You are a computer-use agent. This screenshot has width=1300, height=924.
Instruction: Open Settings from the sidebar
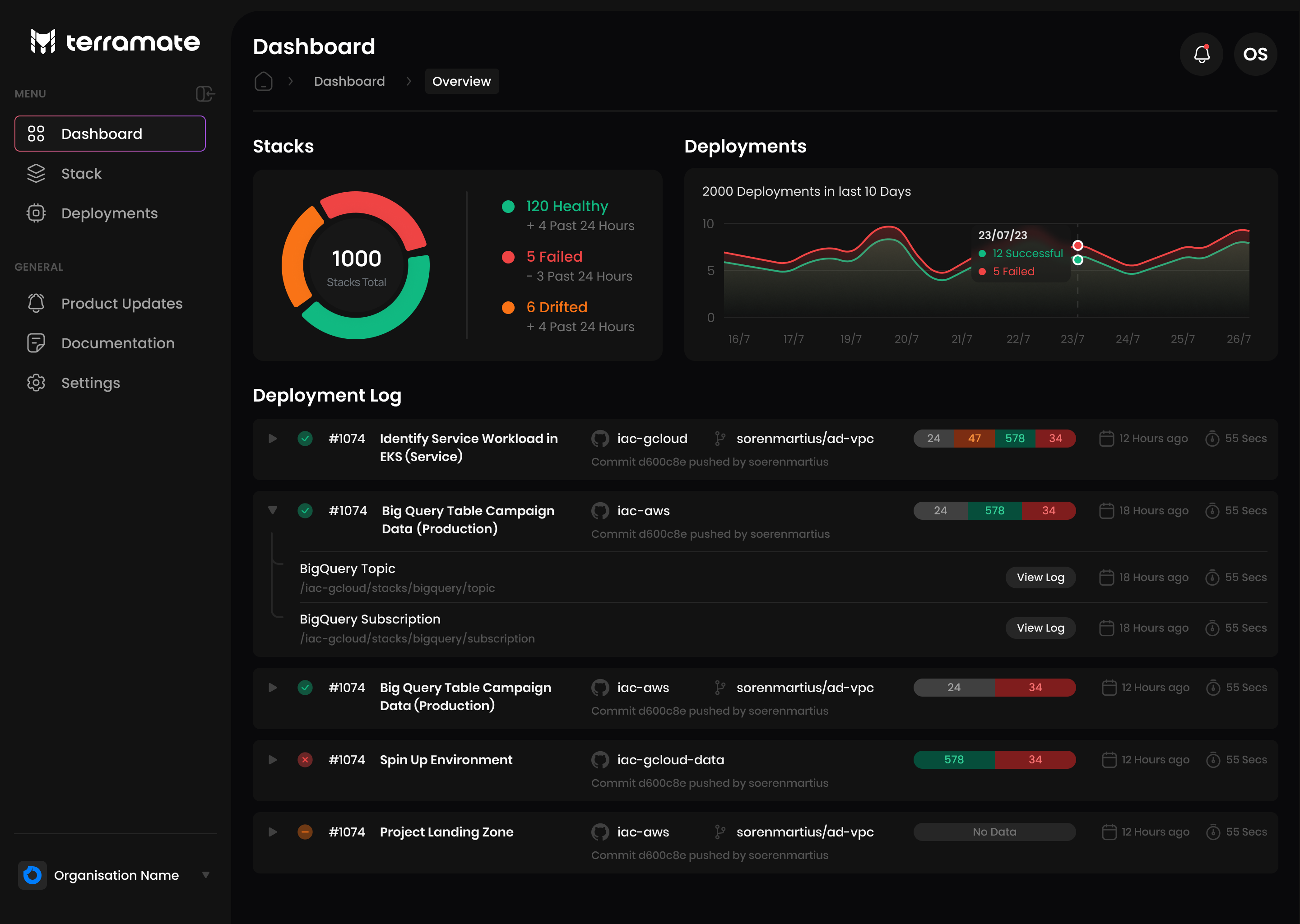[90, 382]
